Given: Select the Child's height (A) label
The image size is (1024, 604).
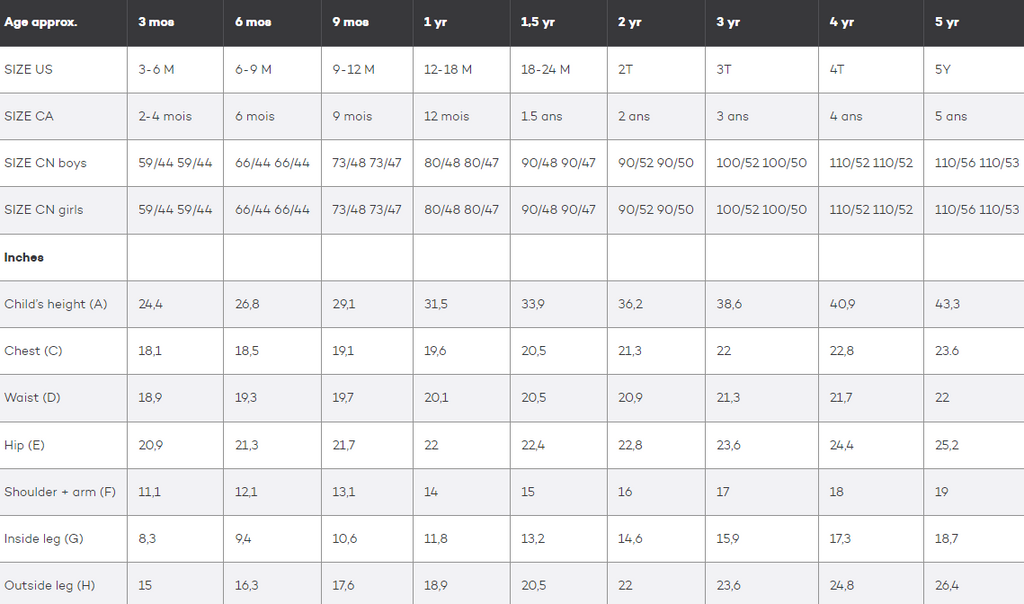Looking at the screenshot, I should (56, 304).
